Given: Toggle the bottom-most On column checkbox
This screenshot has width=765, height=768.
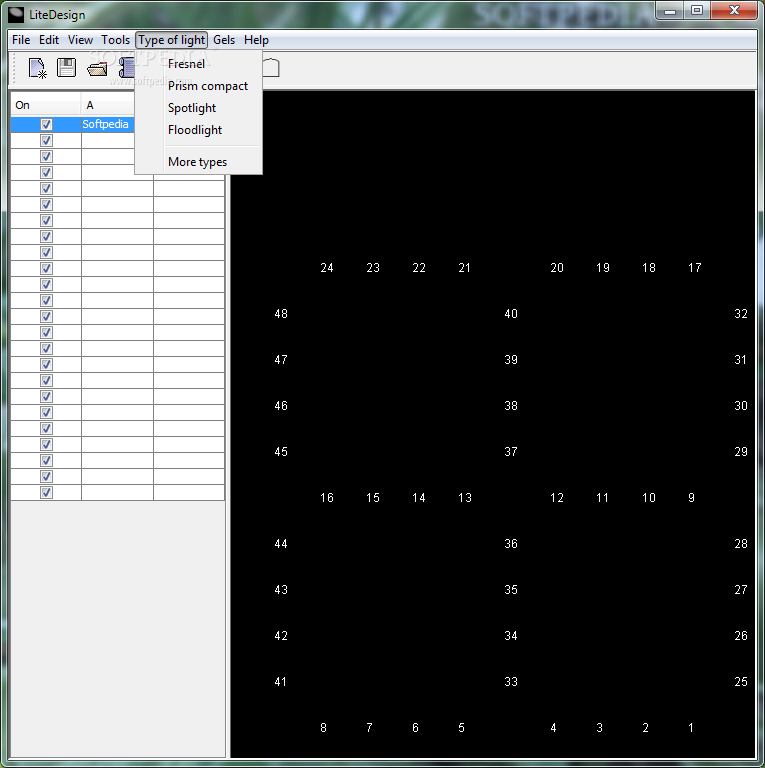Looking at the screenshot, I should [x=47, y=492].
